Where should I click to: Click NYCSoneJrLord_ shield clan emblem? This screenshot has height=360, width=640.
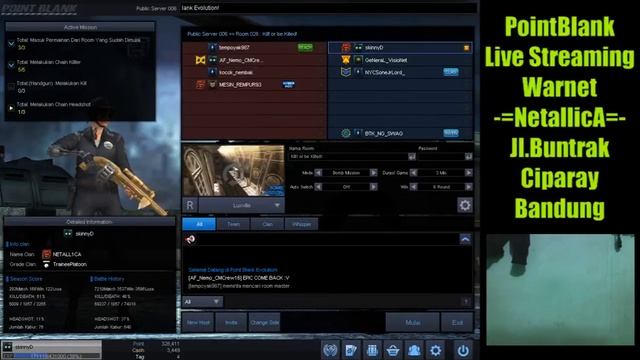pyautogui.click(x=346, y=72)
